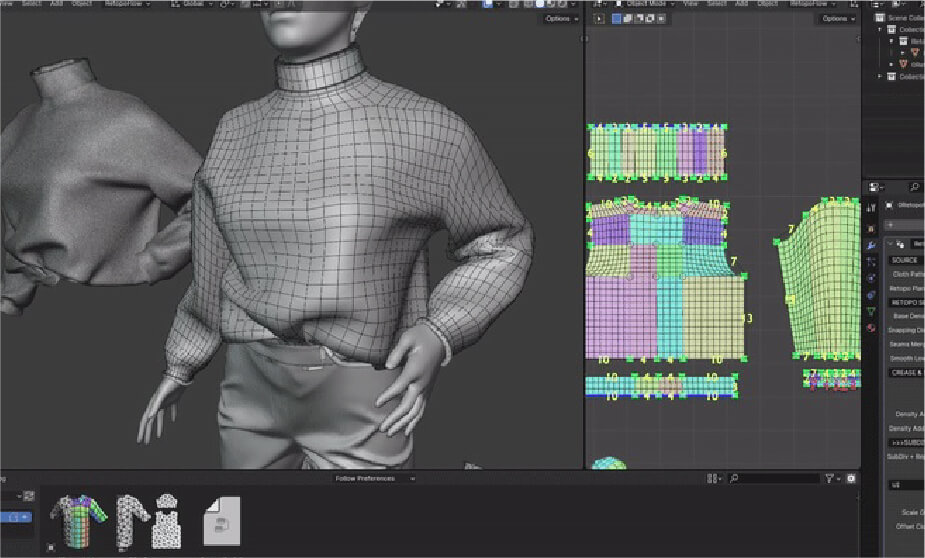This screenshot has width=925, height=558.
Task: Click the CREASE section button
Action: pos(904,372)
